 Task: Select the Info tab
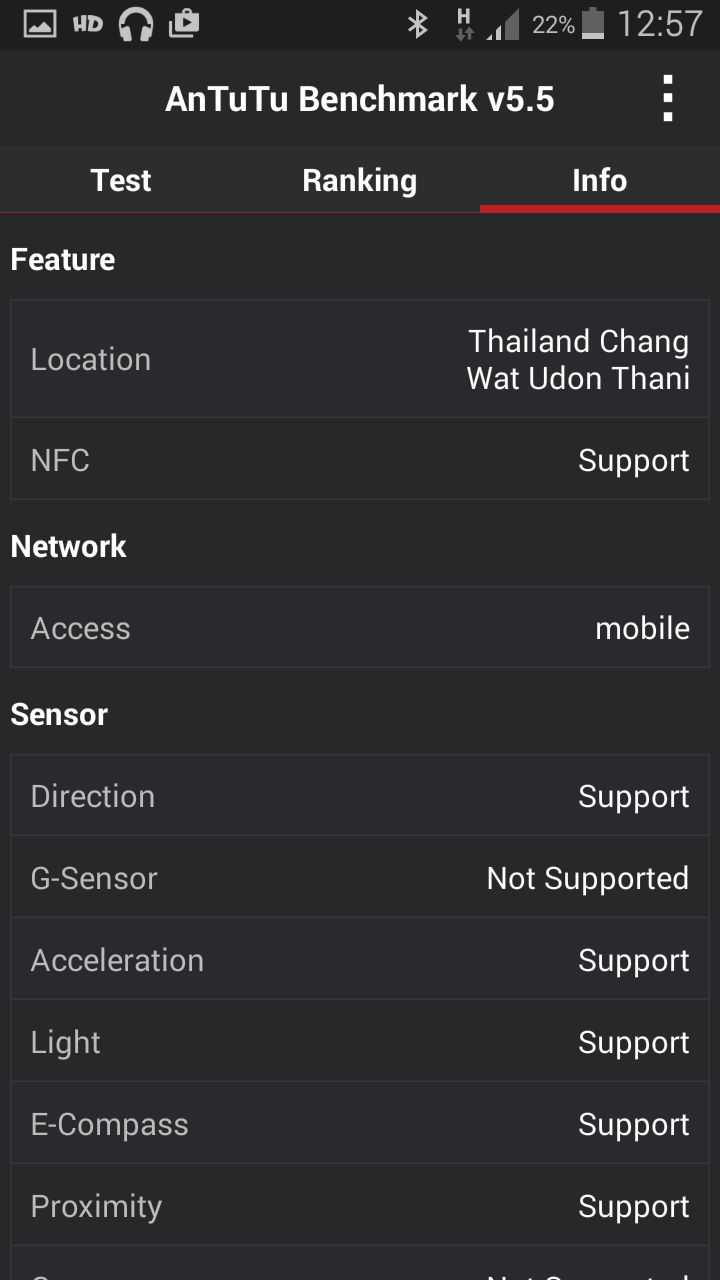tap(599, 180)
